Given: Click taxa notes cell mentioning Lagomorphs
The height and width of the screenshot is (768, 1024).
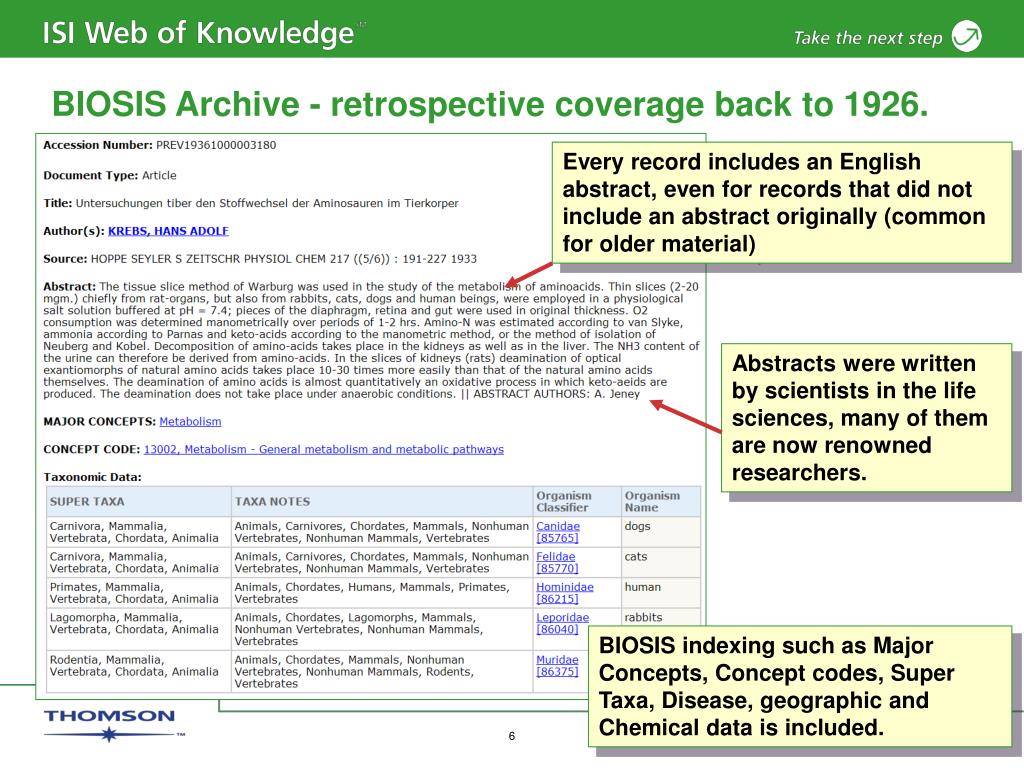Looking at the screenshot, I should coord(382,630).
